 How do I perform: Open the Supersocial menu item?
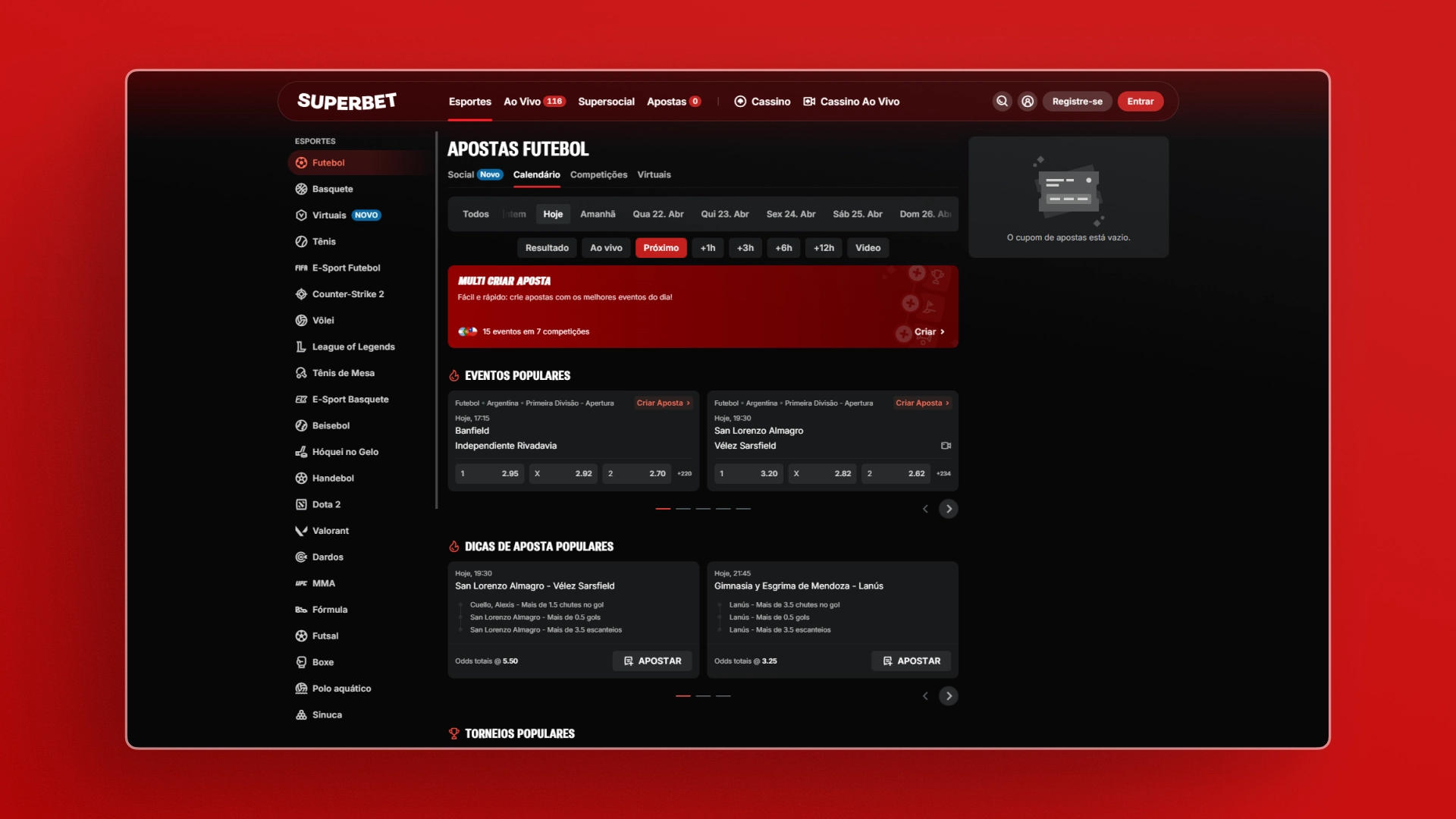pyautogui.click(x=606, y=101)
